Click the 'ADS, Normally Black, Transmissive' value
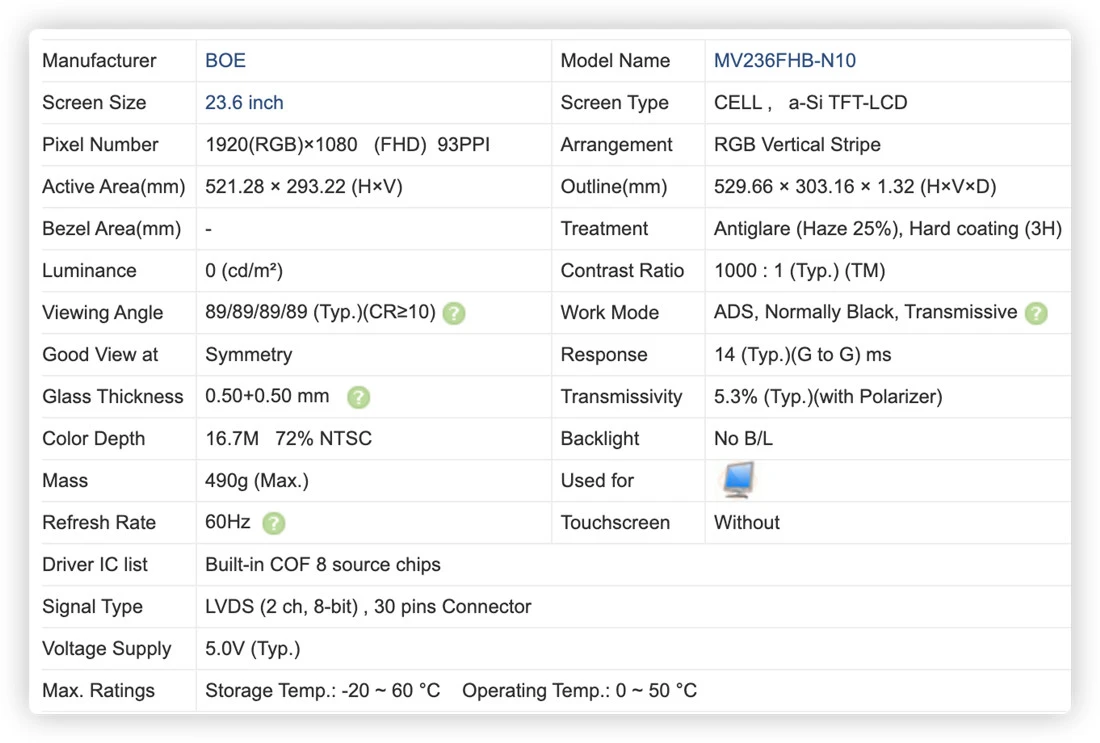This screenshot has width=1100, height=743. coord(865,312)
